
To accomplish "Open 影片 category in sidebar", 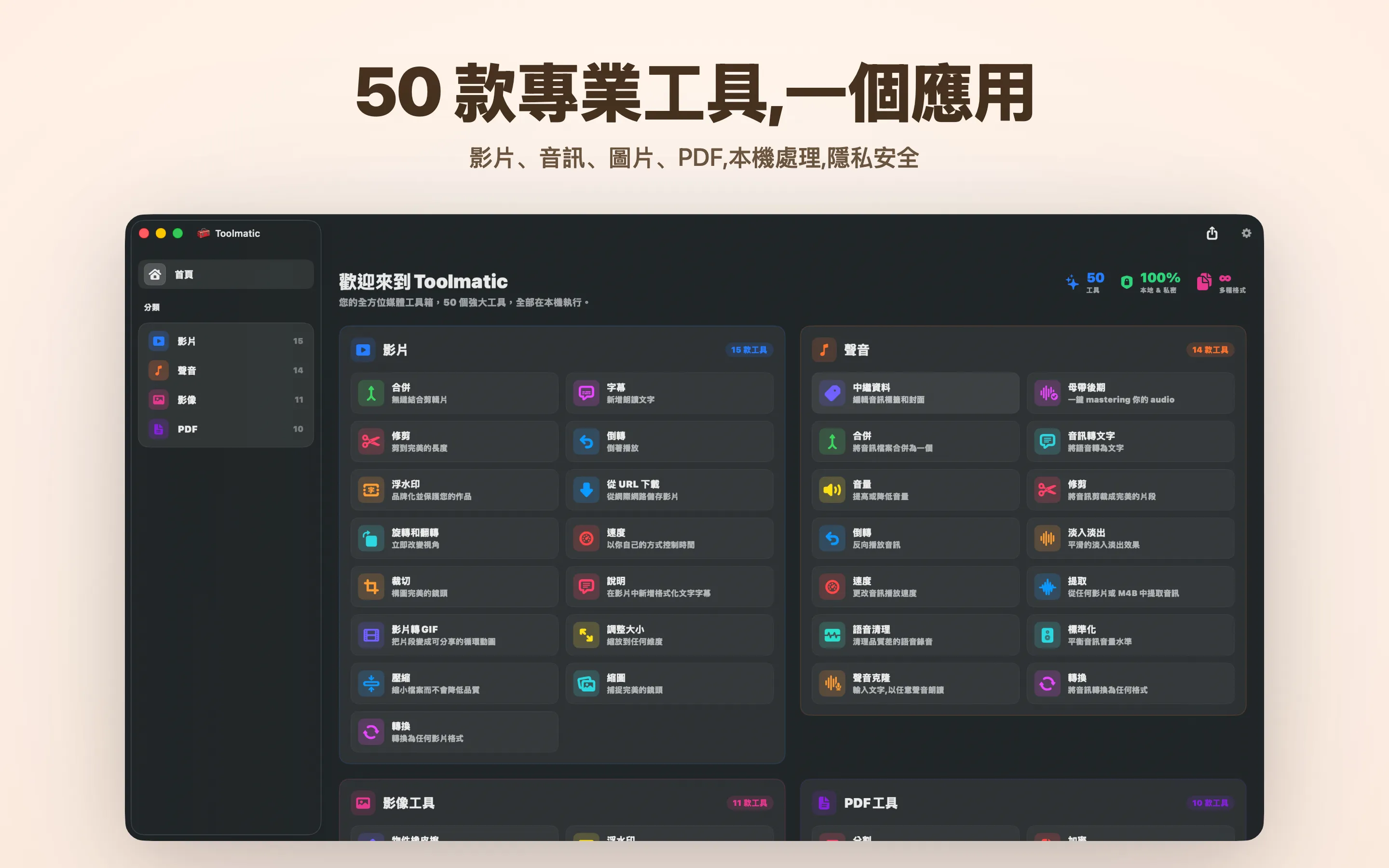I will click(226, 341).
